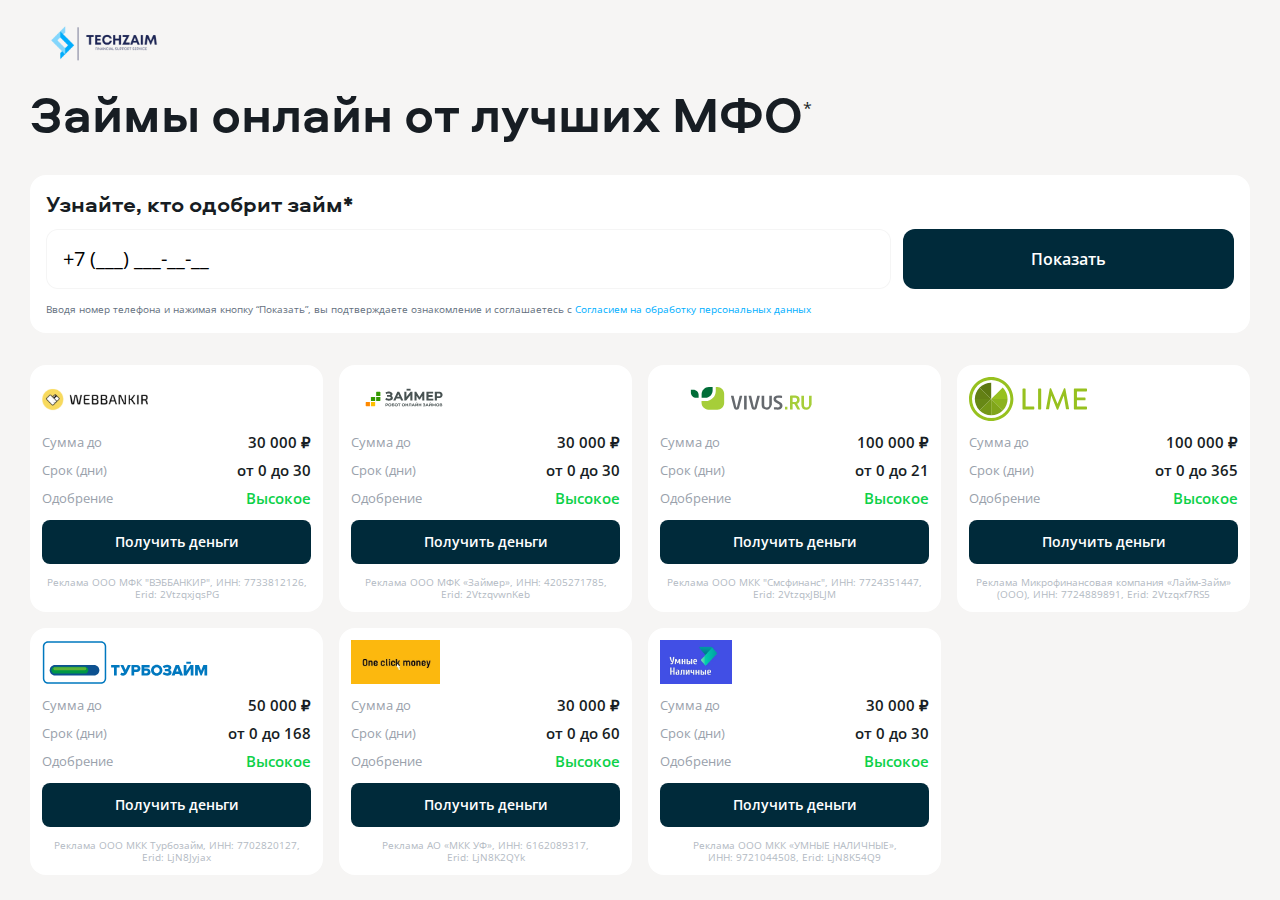Click the УМНЫЕ НАЛИЧНЫЕ ad disclaimer text
Image resolution: width=1280 pixels, height=900 pixels.
point(794,851)
